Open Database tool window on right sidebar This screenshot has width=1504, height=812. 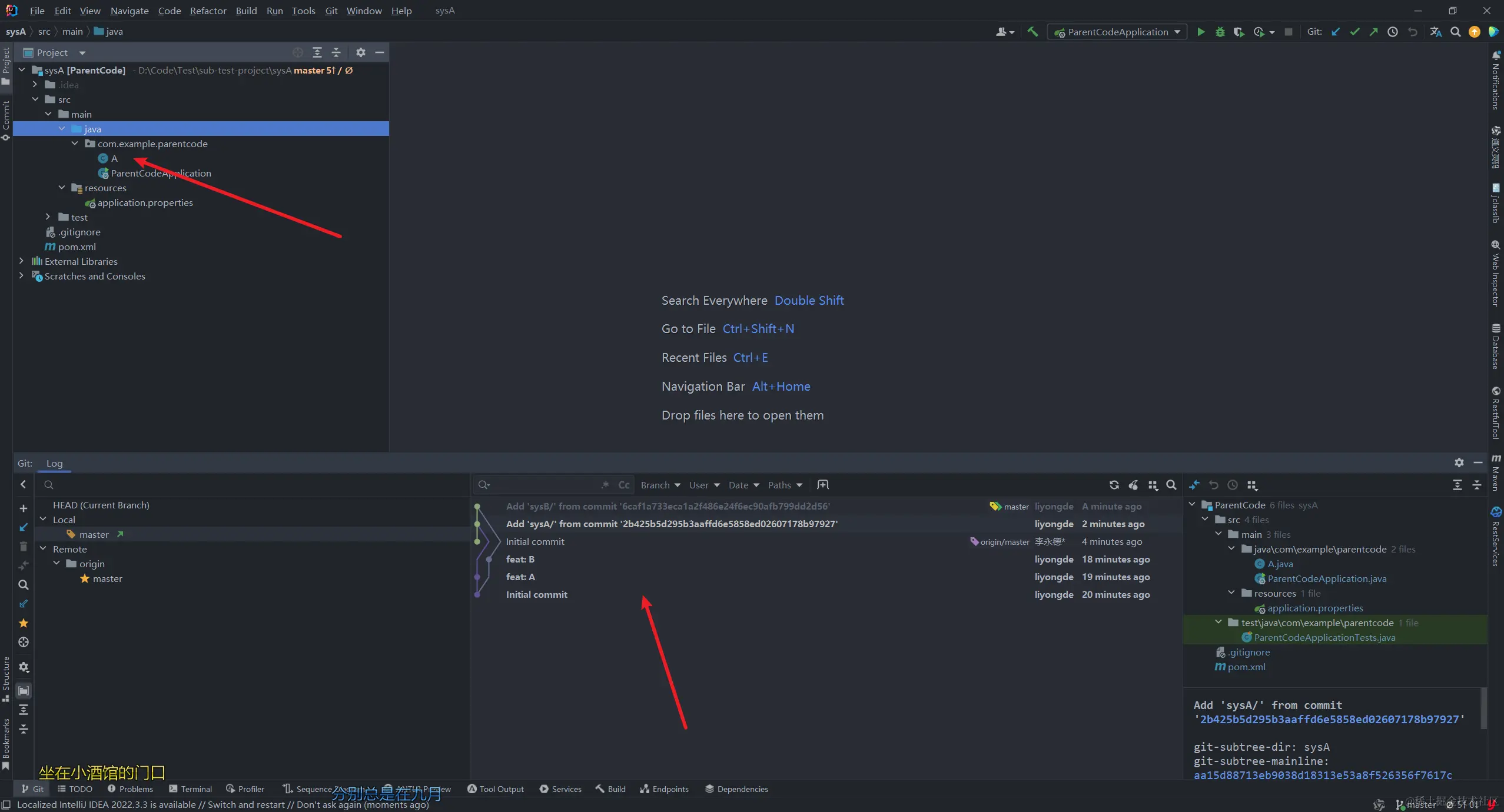click(x=1496, y=346)
